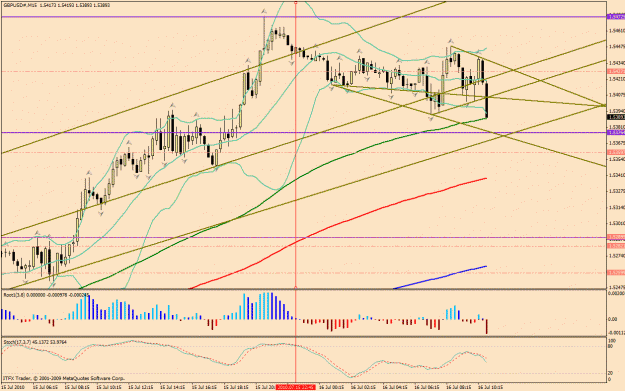
Task: Click the red-highlighted date label on time axis
Action: (x=296, y=387)
